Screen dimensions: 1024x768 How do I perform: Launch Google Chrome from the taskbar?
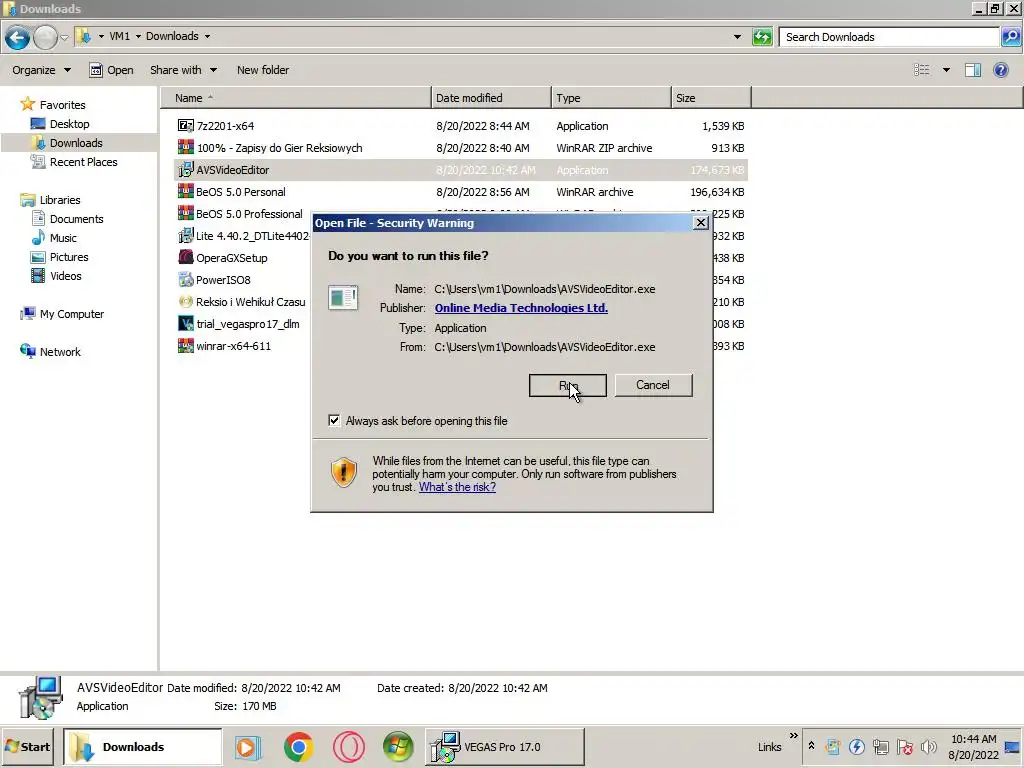298,746
